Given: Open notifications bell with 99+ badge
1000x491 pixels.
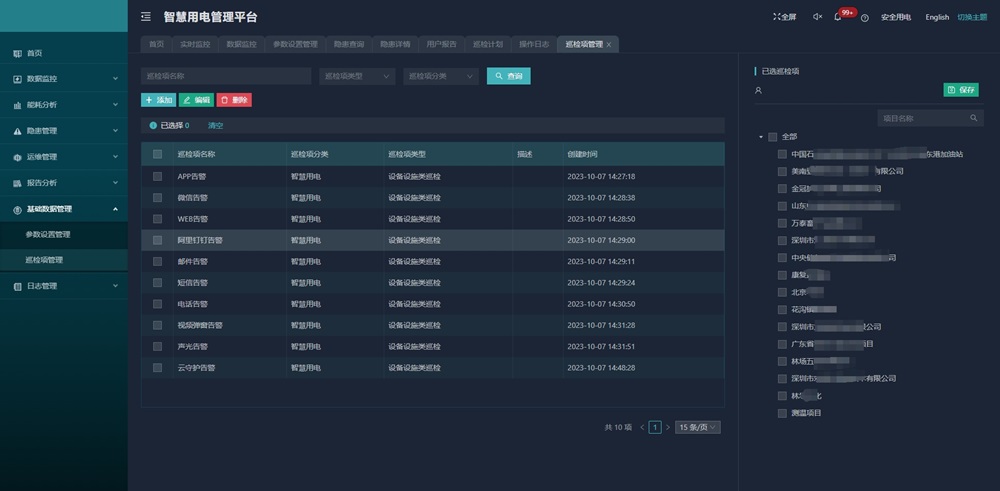Looking at the screenshot, I should tap(838, 17).
